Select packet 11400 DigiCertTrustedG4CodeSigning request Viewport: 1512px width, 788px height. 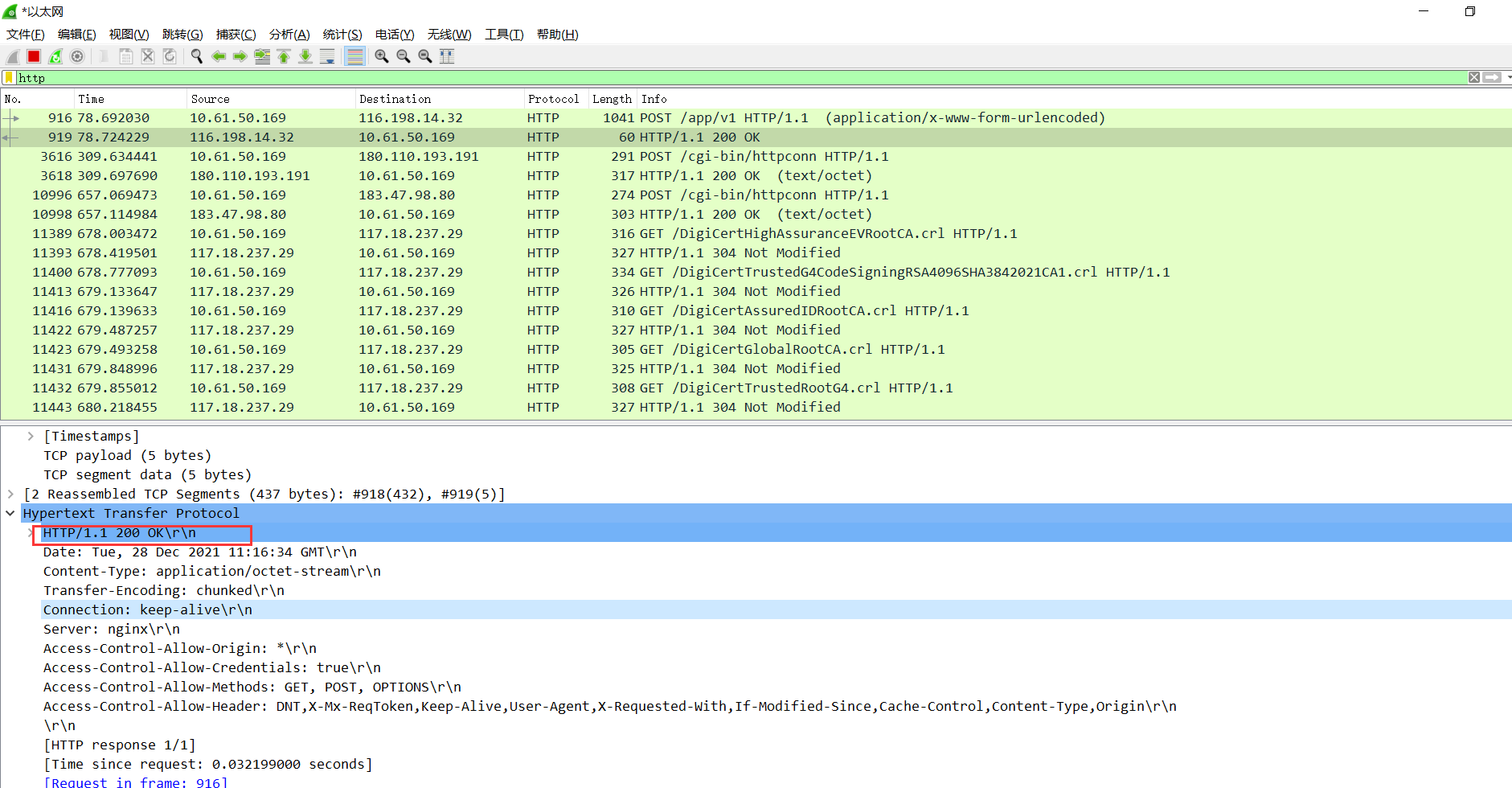[x=756, y=273]
